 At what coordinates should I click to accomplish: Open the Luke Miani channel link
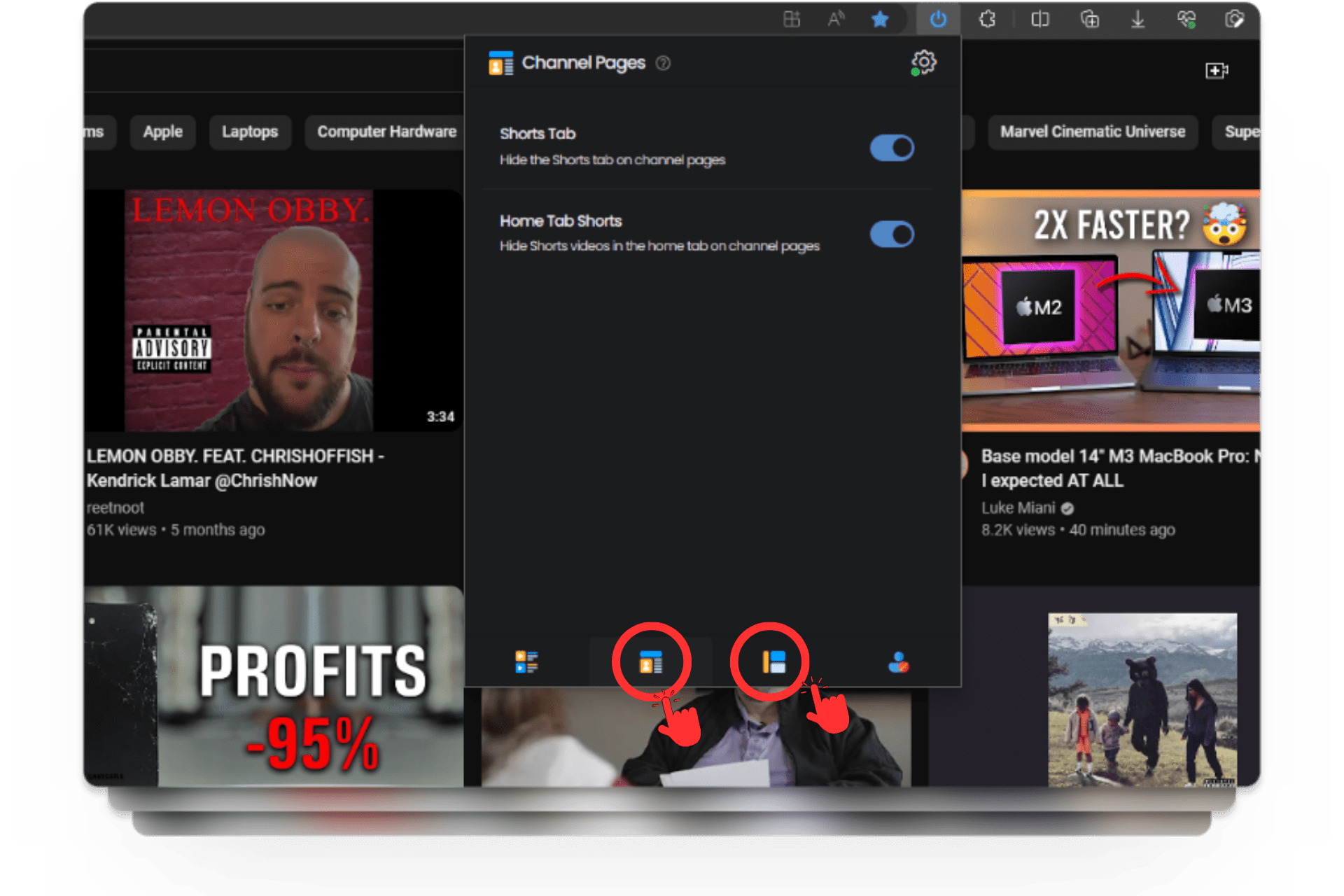pyautogui.click(x=1018, y=507)
